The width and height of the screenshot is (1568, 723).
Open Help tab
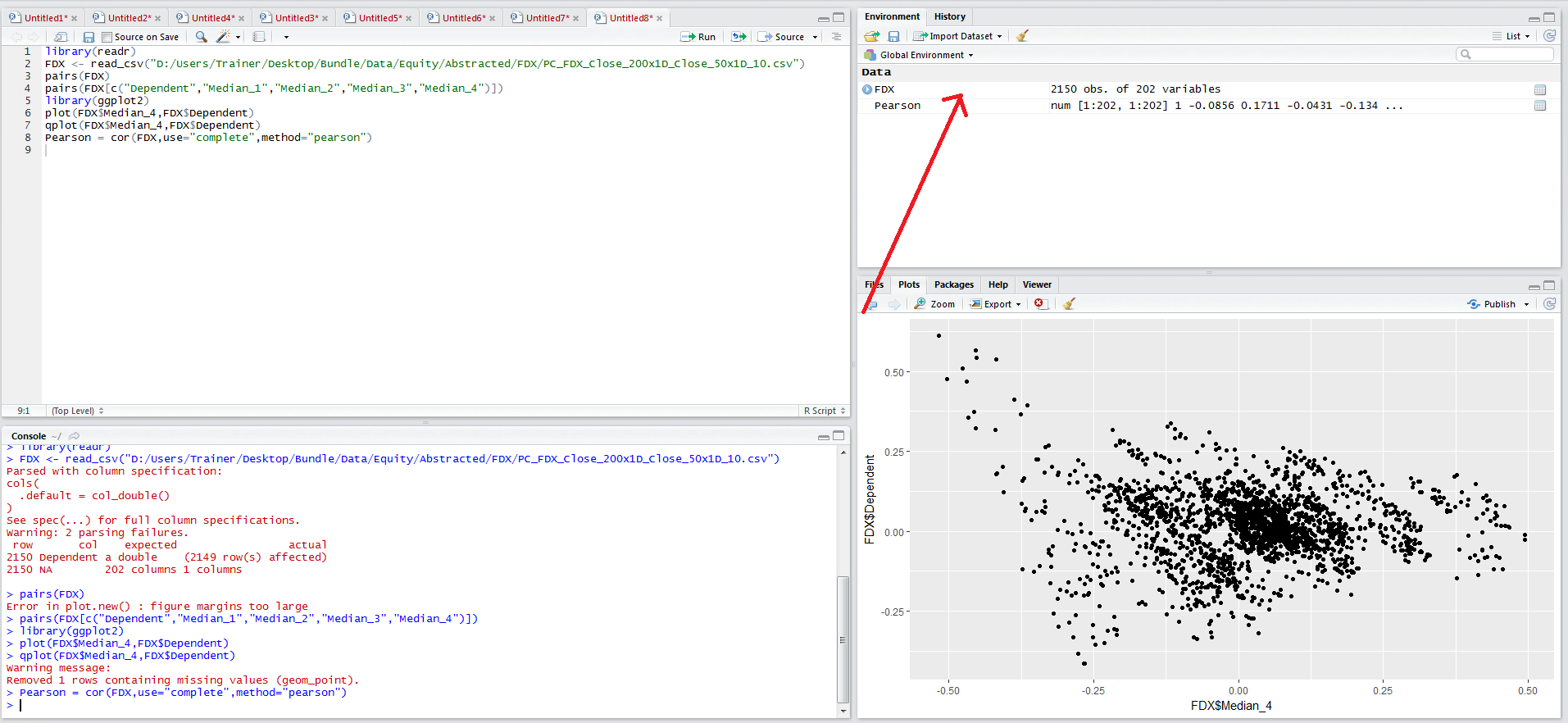[998, 284]
